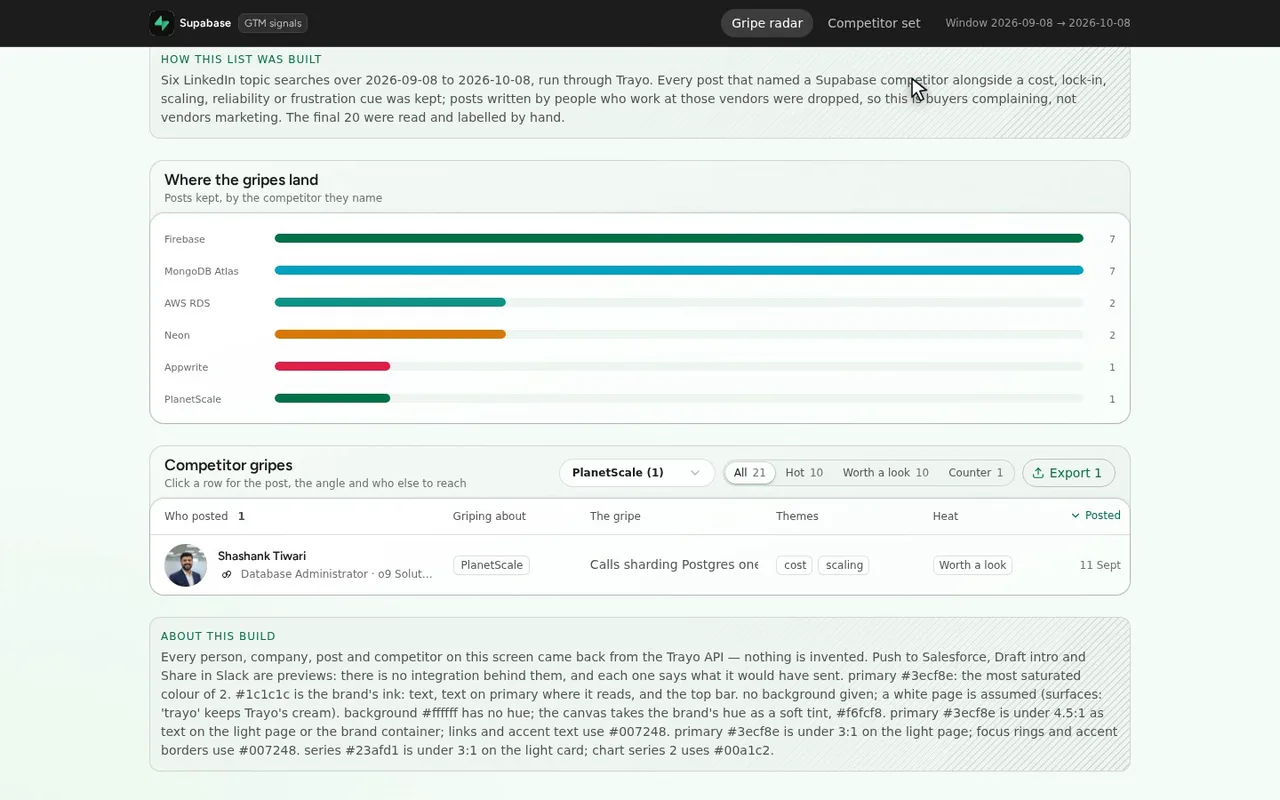Click the Supabase lightning logo icon

pyautogui.click(x=161, y=23)
